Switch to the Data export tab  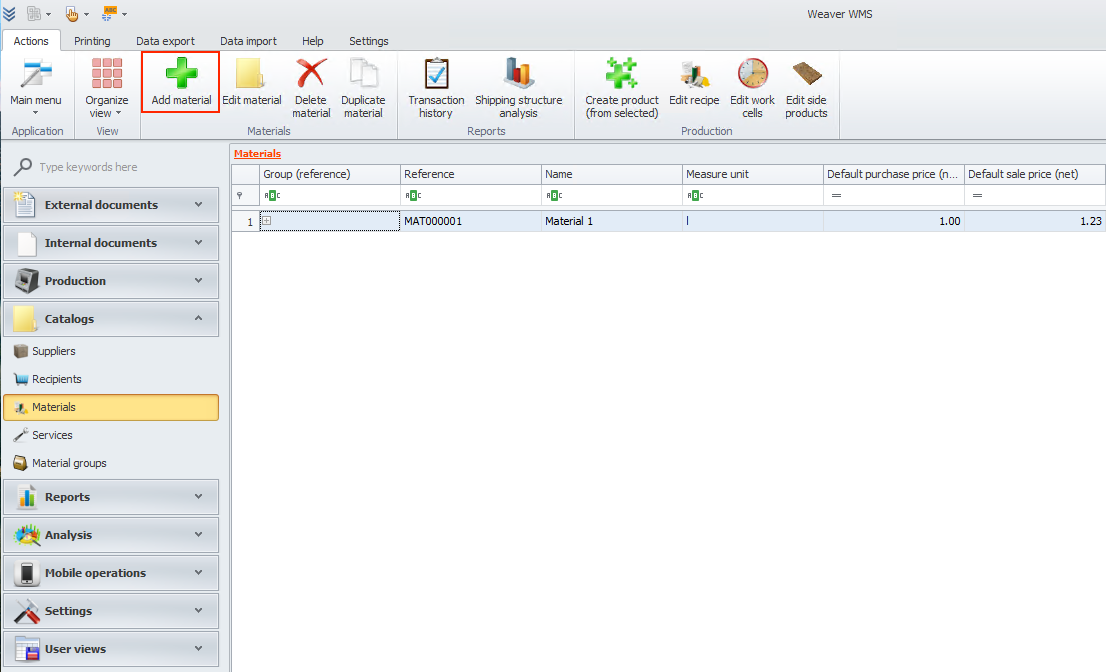[165, 41]
